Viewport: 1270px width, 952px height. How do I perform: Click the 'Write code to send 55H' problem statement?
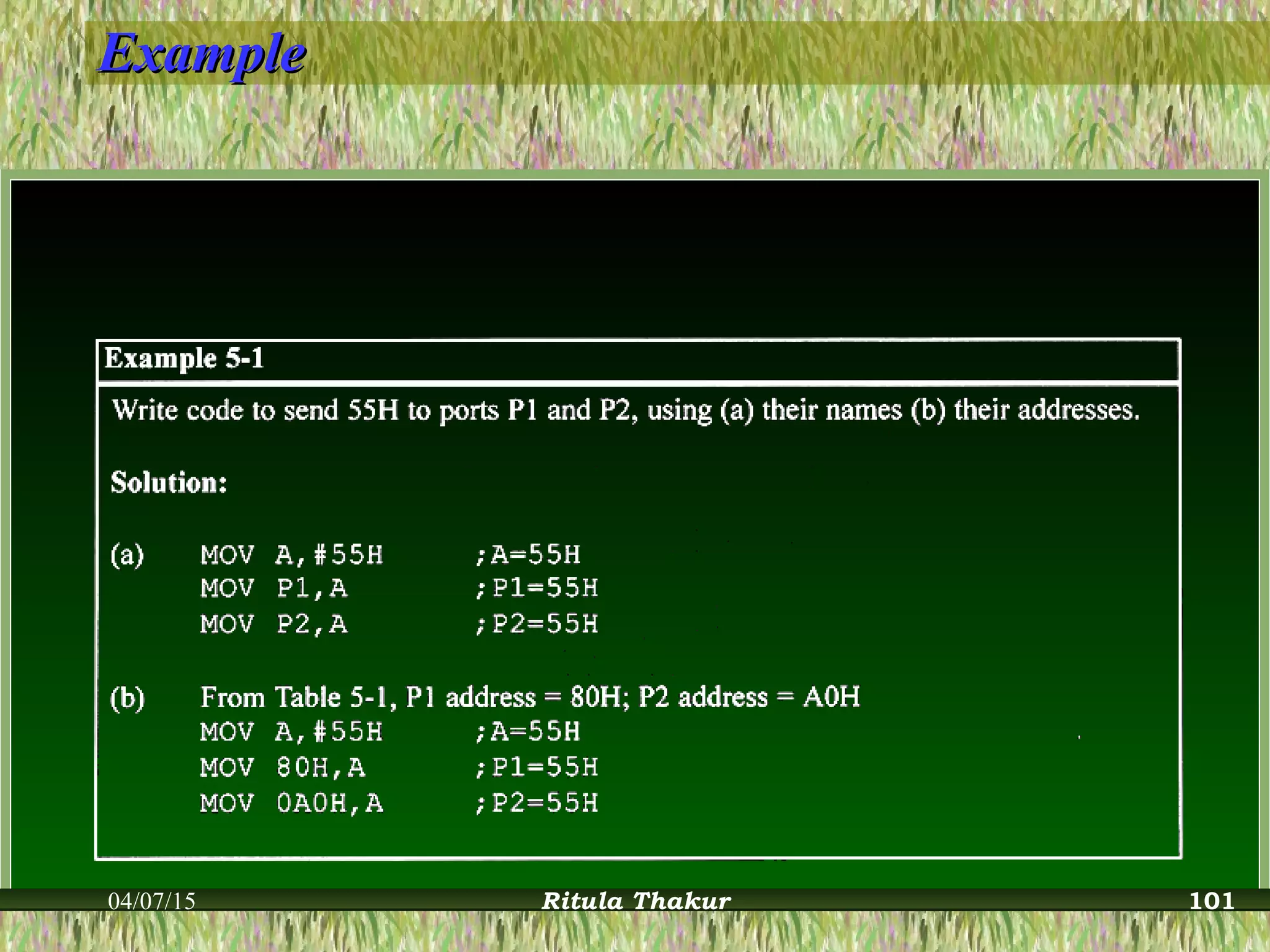[625, 411]
